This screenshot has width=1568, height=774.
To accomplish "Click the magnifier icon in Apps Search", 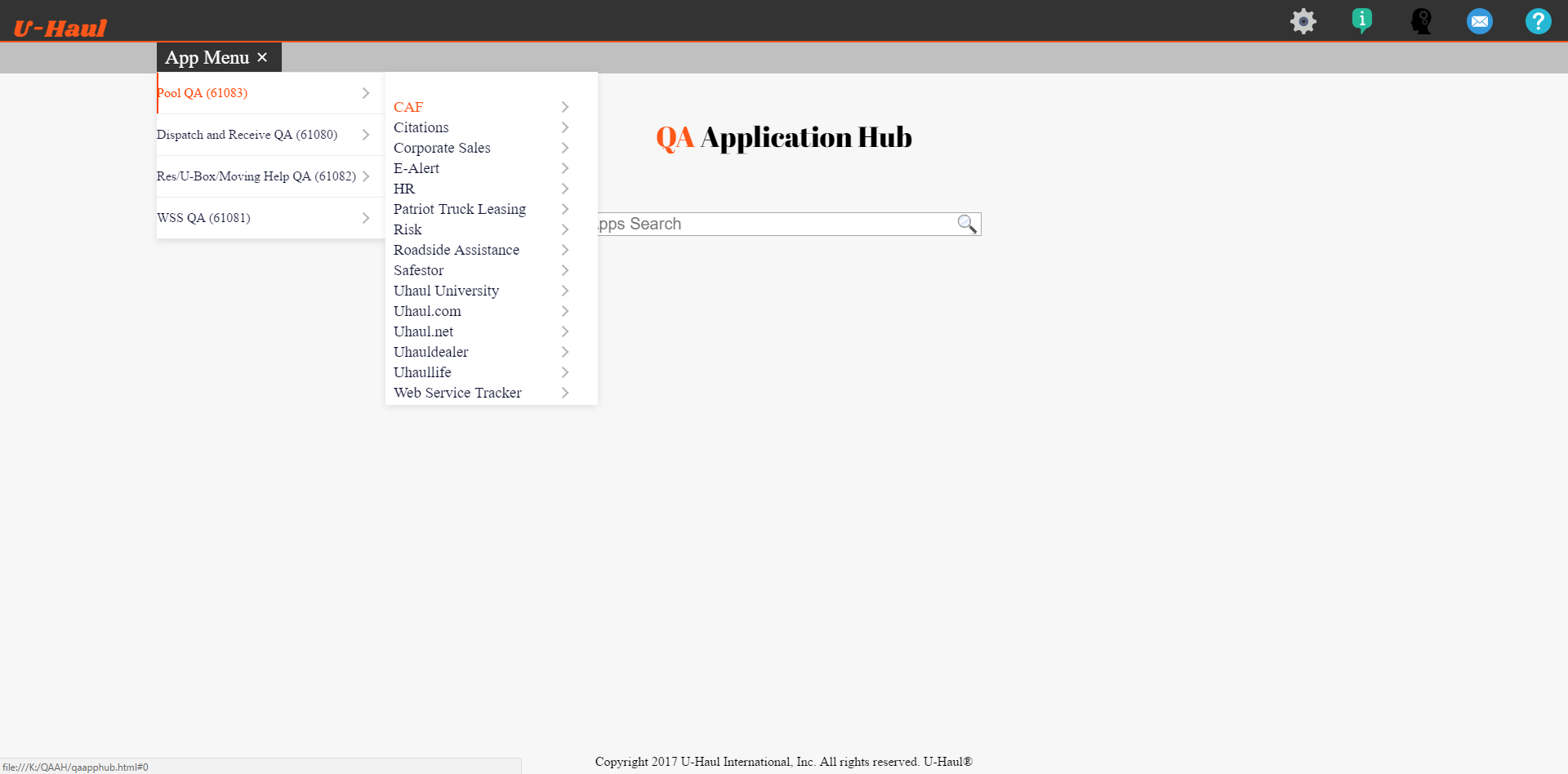I will click(x=967, y=224).
